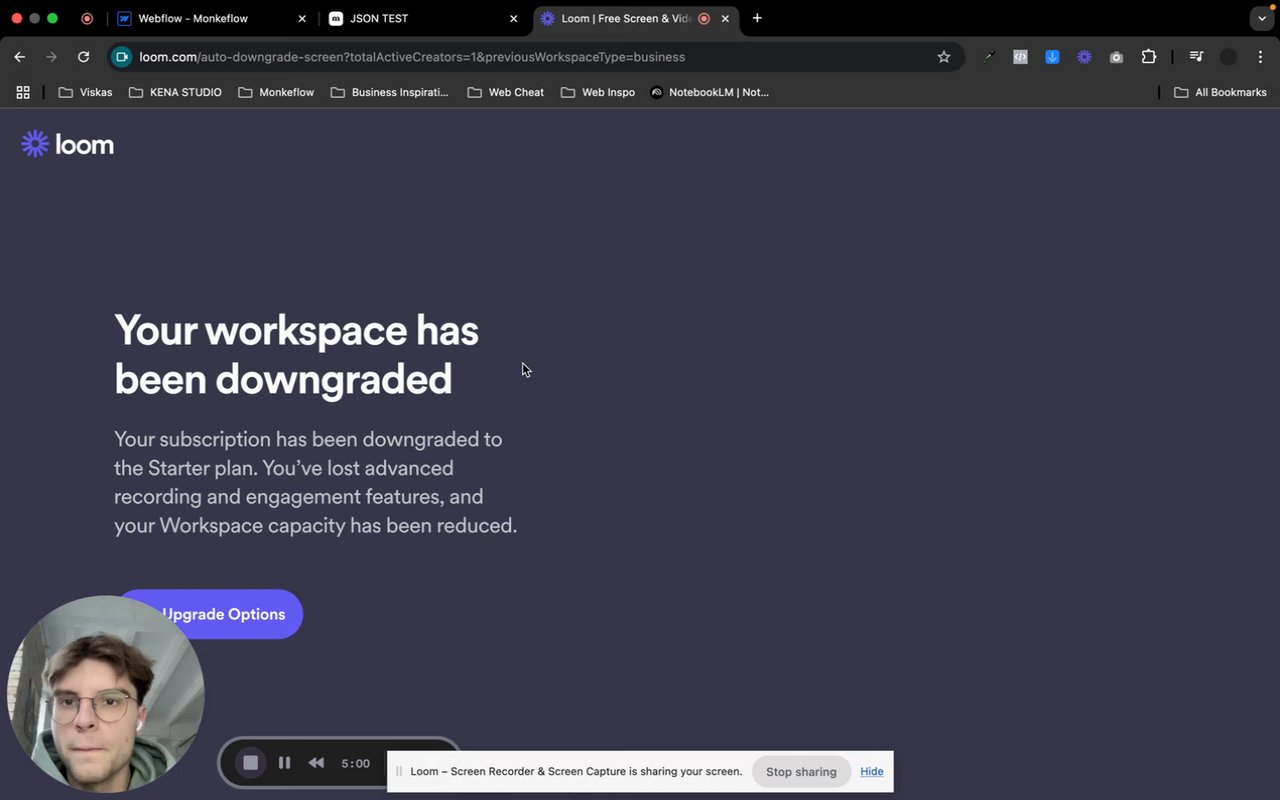Open the NotebookLM bookmark
The height and width of the screenshot is (800, 1280).
click(x=709, y=92)
